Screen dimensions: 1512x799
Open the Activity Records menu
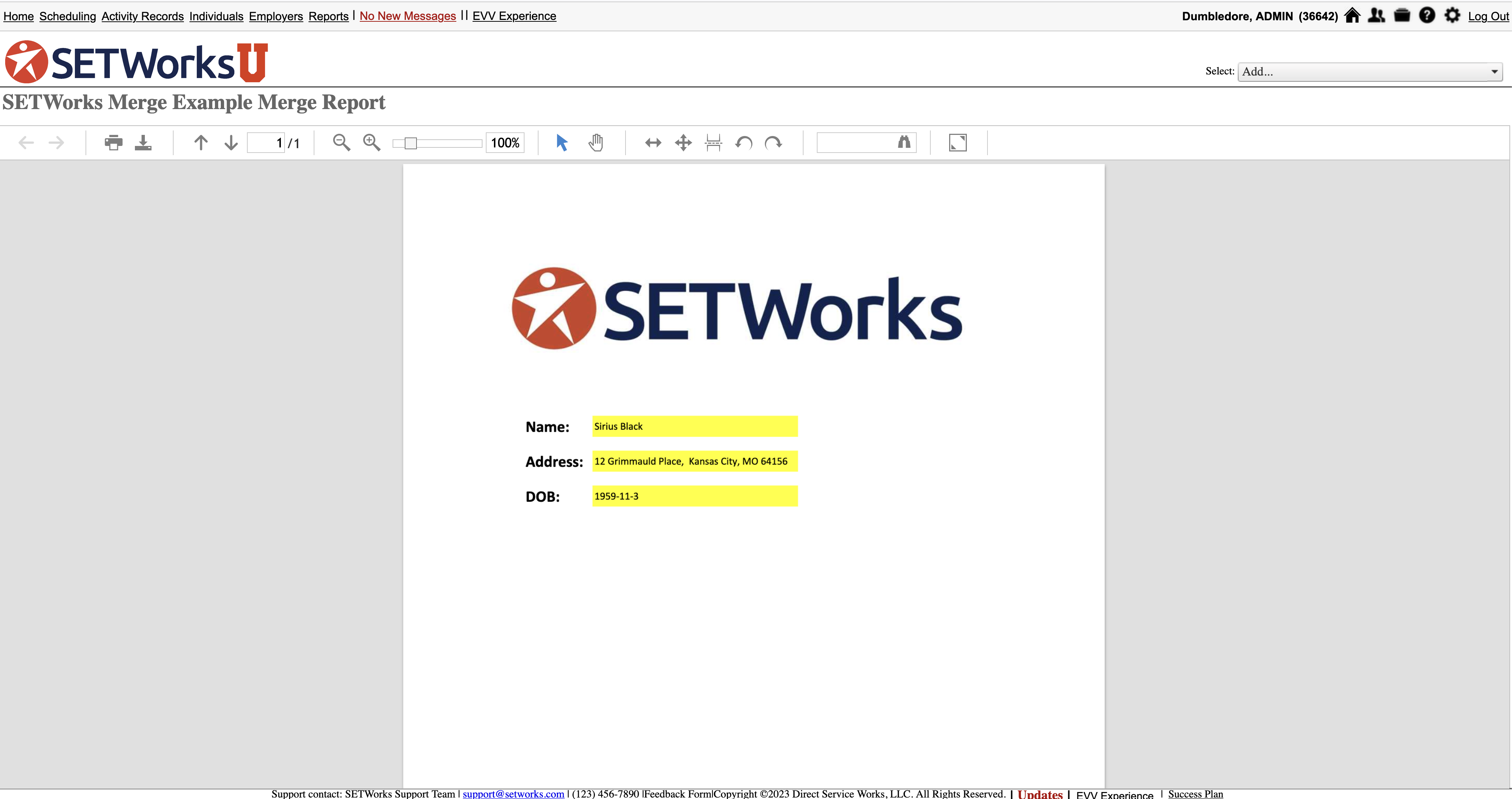click(143, 16)
